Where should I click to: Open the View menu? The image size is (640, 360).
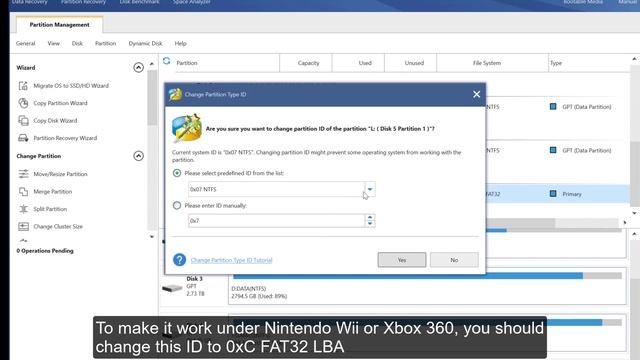point(53,43)
